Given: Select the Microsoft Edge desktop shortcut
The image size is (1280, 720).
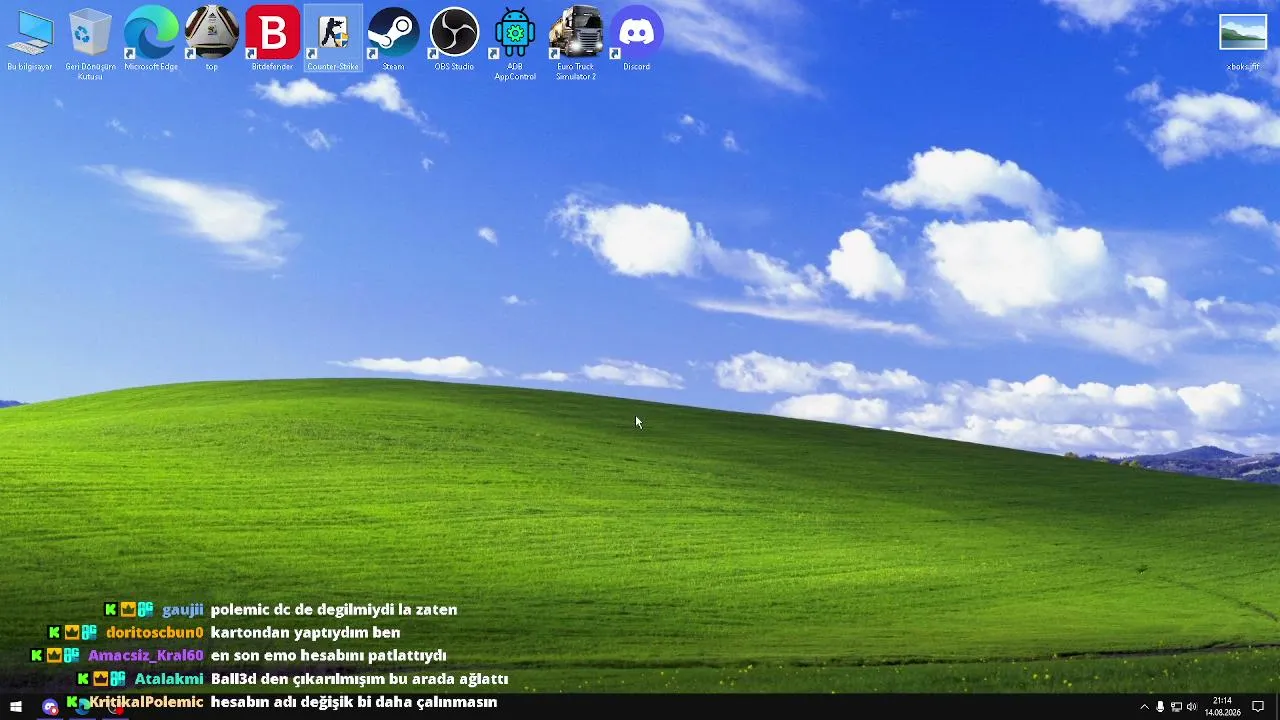Looking at the screenshot, I should pyautogui.click(x=151, y=40).
